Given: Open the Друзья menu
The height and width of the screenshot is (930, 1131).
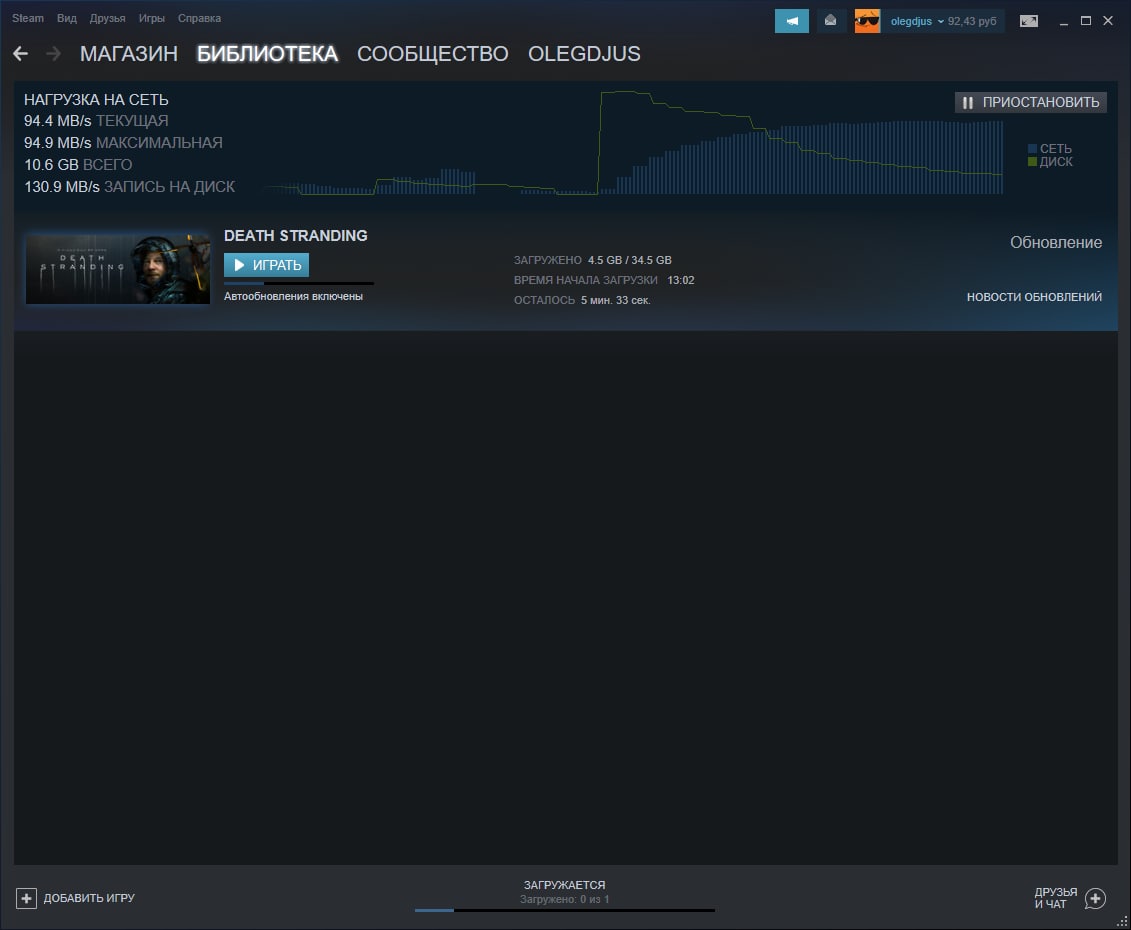Looking at the screenshot, I should [107, 18].
